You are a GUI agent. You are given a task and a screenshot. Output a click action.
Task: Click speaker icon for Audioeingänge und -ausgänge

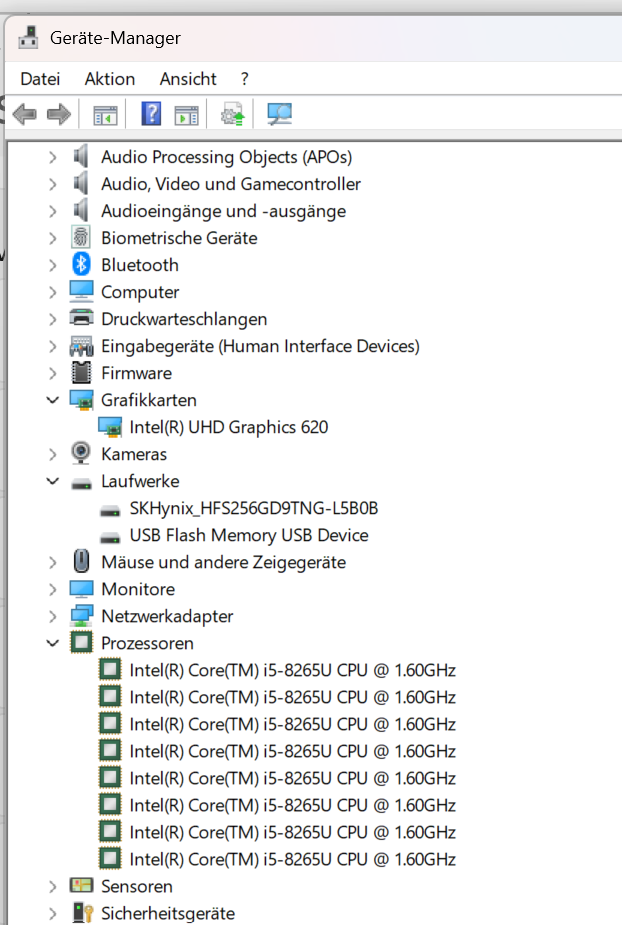tap(81, 211)
